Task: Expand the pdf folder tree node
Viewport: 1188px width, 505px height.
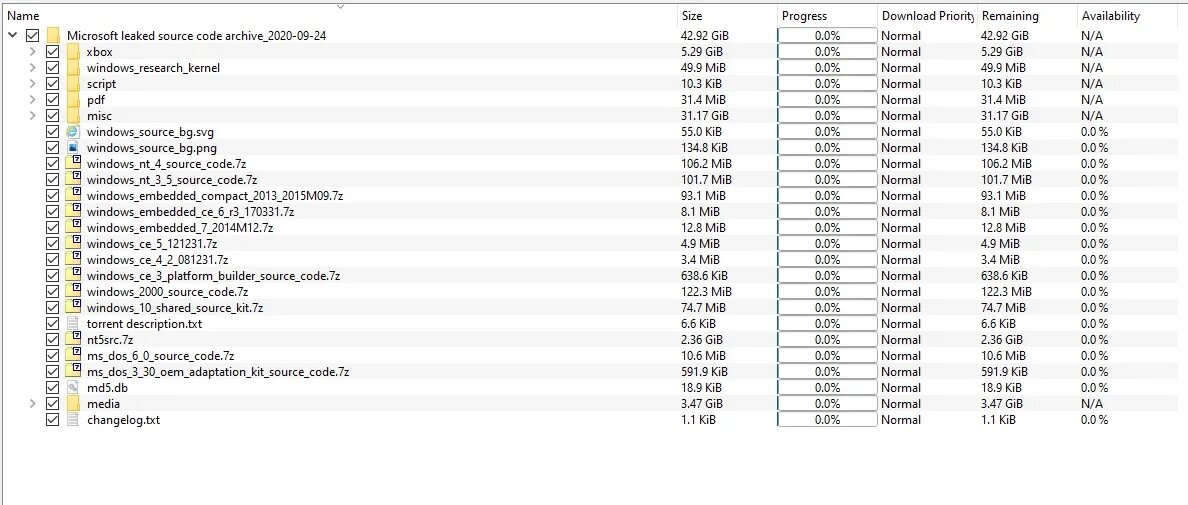Action: [x=33, y=100]
